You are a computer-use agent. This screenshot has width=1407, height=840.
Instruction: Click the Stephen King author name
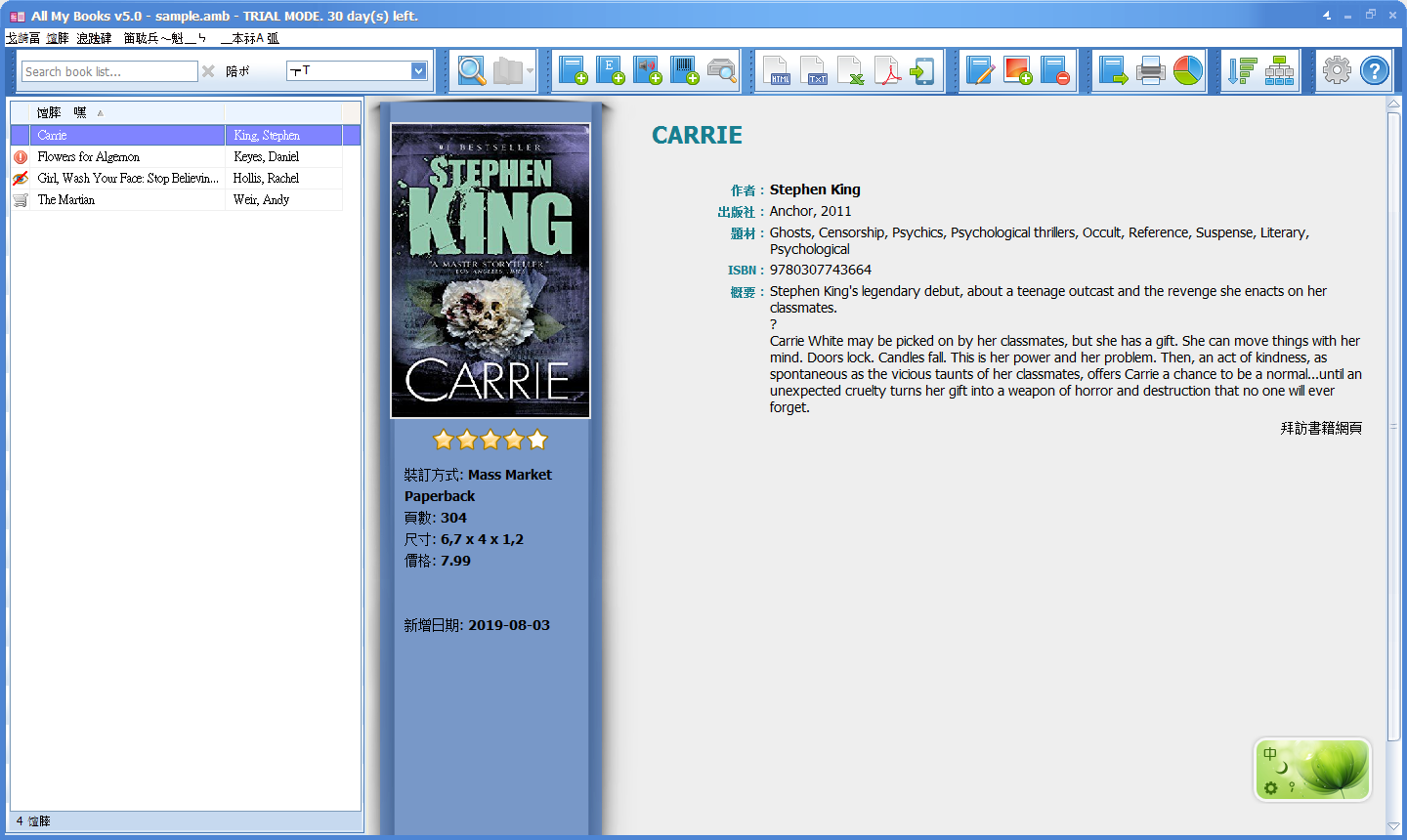(815, 189)
